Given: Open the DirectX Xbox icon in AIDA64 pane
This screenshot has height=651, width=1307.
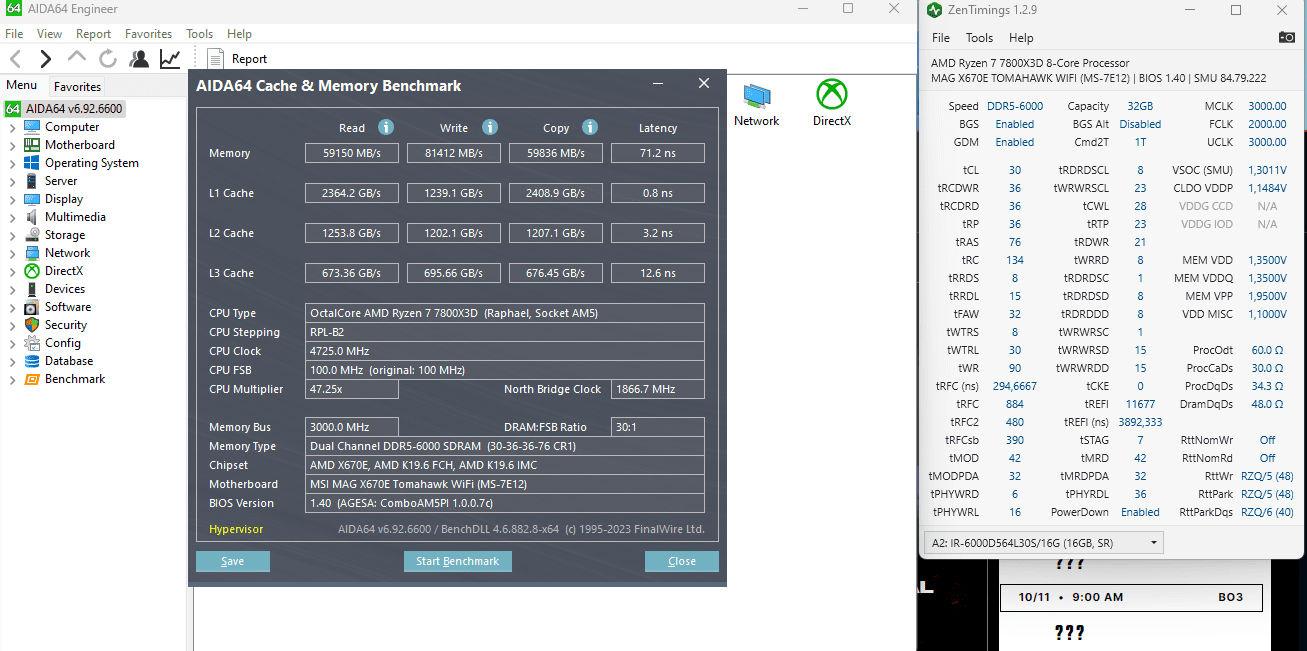Looking at the screenshot, I should [831, 95].
